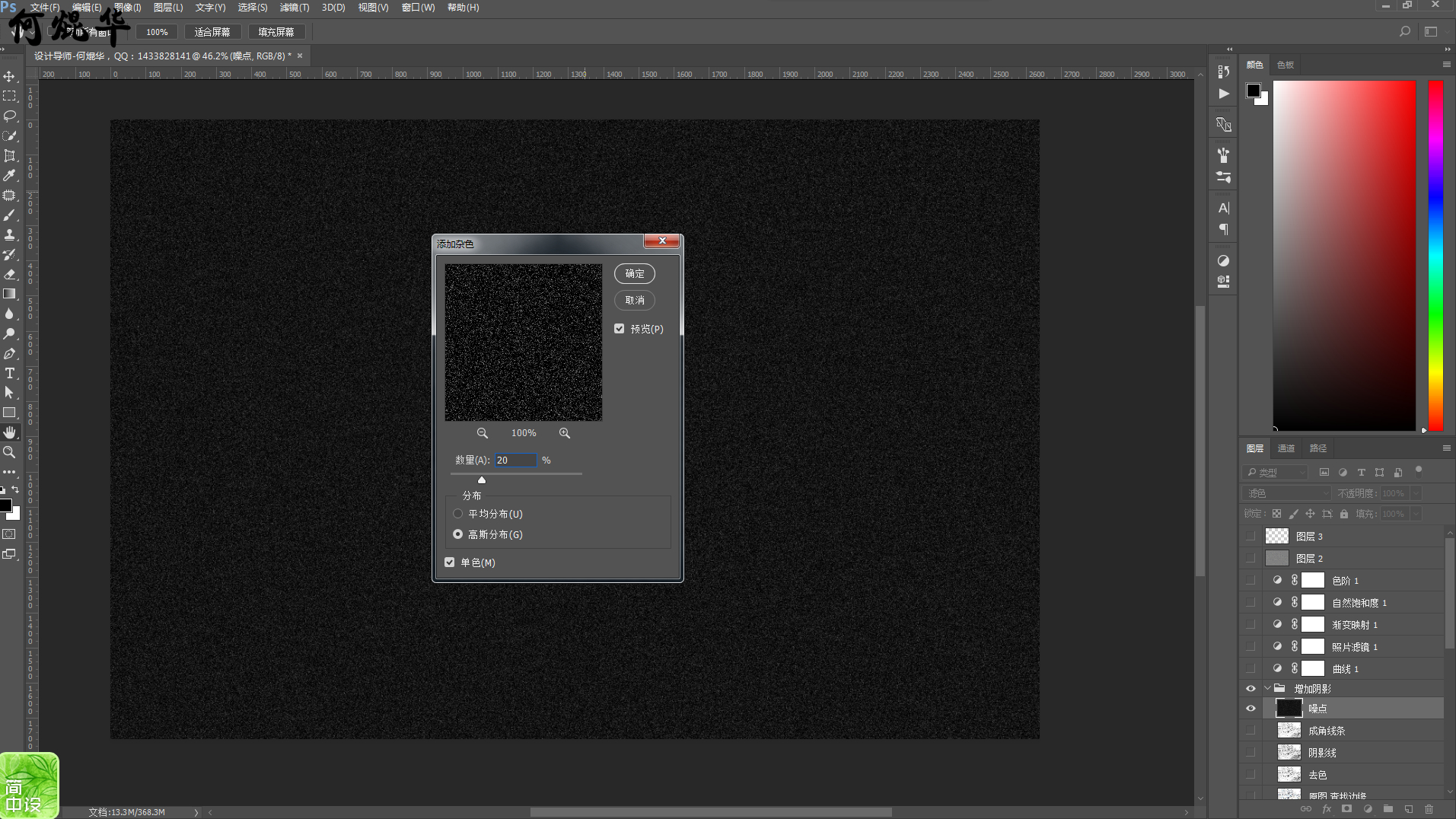1456x819 pixels.
Task: Select the Eraser tool
Action: [x=9, y=274]
